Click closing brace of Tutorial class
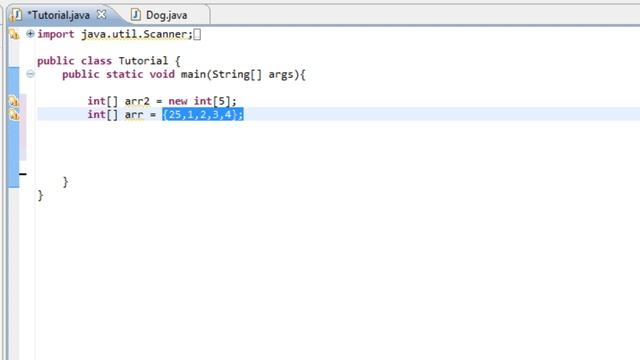The image size is (640, 360). (x=40, y=195)
